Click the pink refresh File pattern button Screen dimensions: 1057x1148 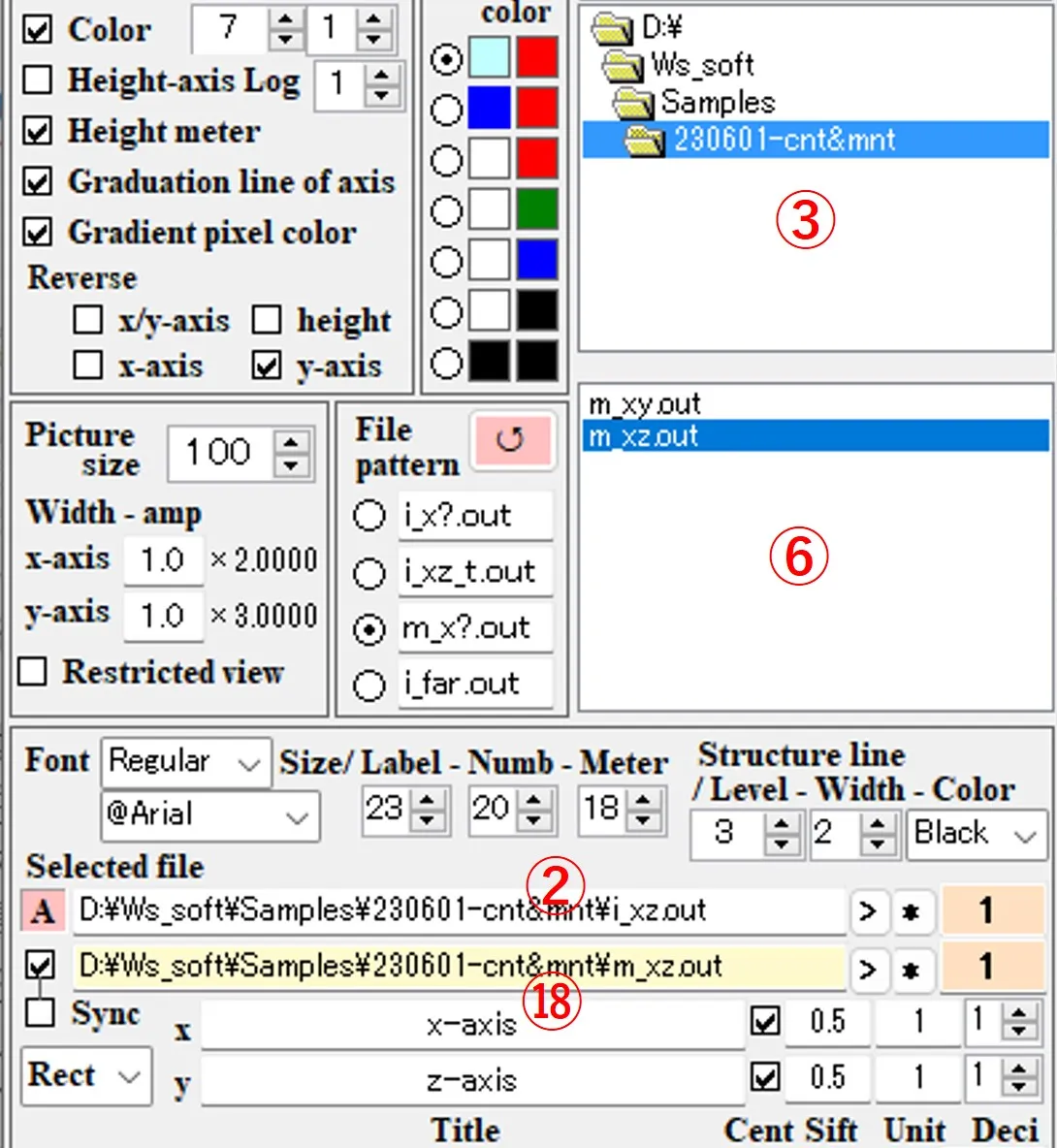[x=512, y=439]
